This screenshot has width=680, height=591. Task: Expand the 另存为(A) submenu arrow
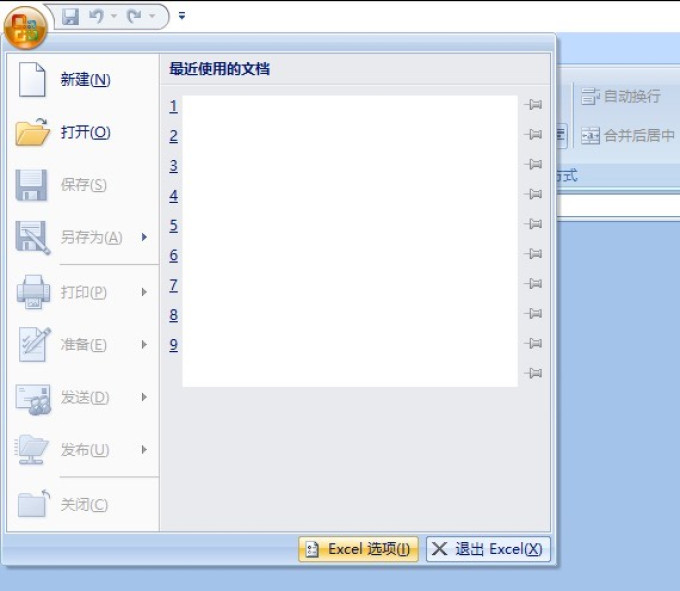[x=144, y=237]
